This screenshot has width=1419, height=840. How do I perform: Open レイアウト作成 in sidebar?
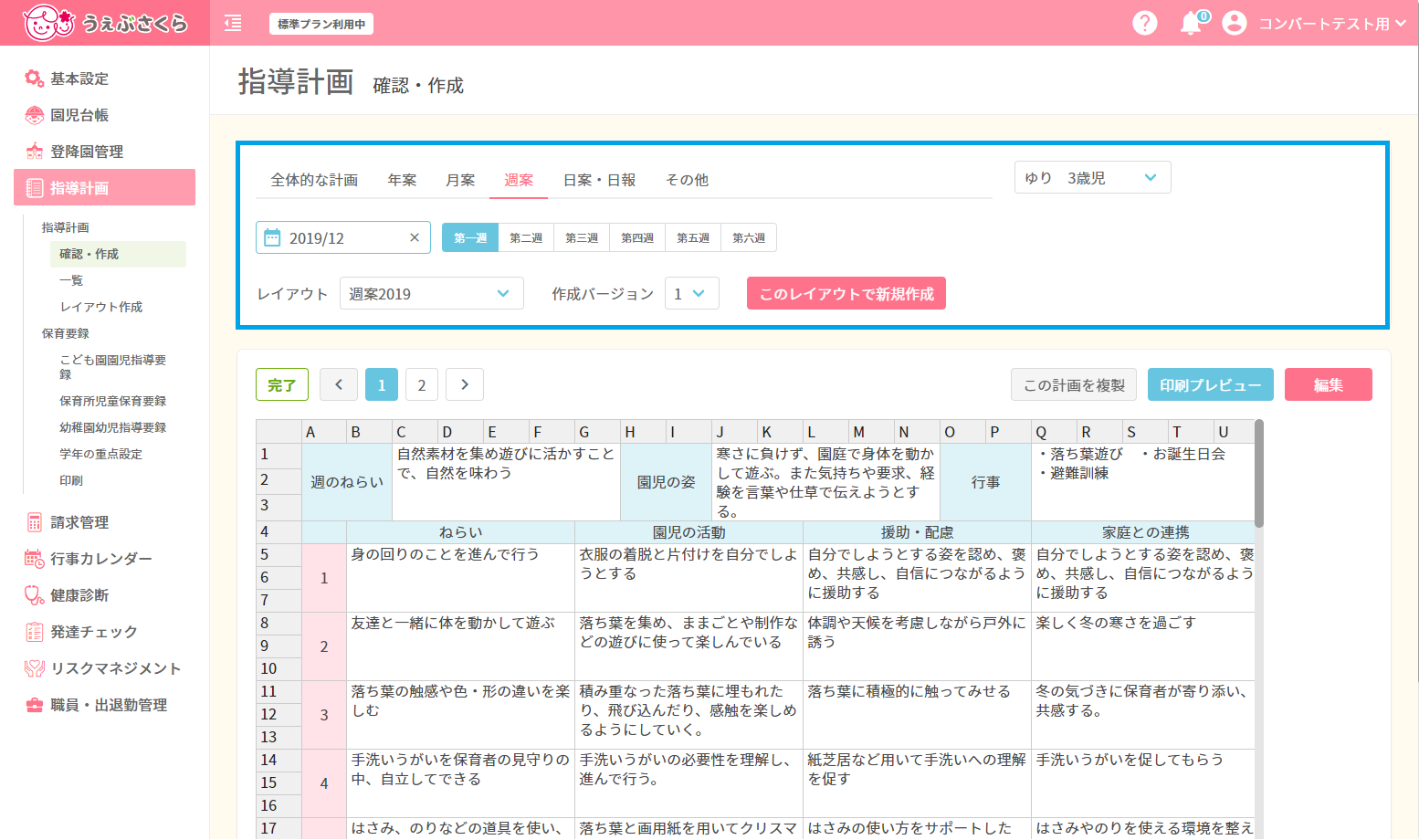click(x=101, y=307)
